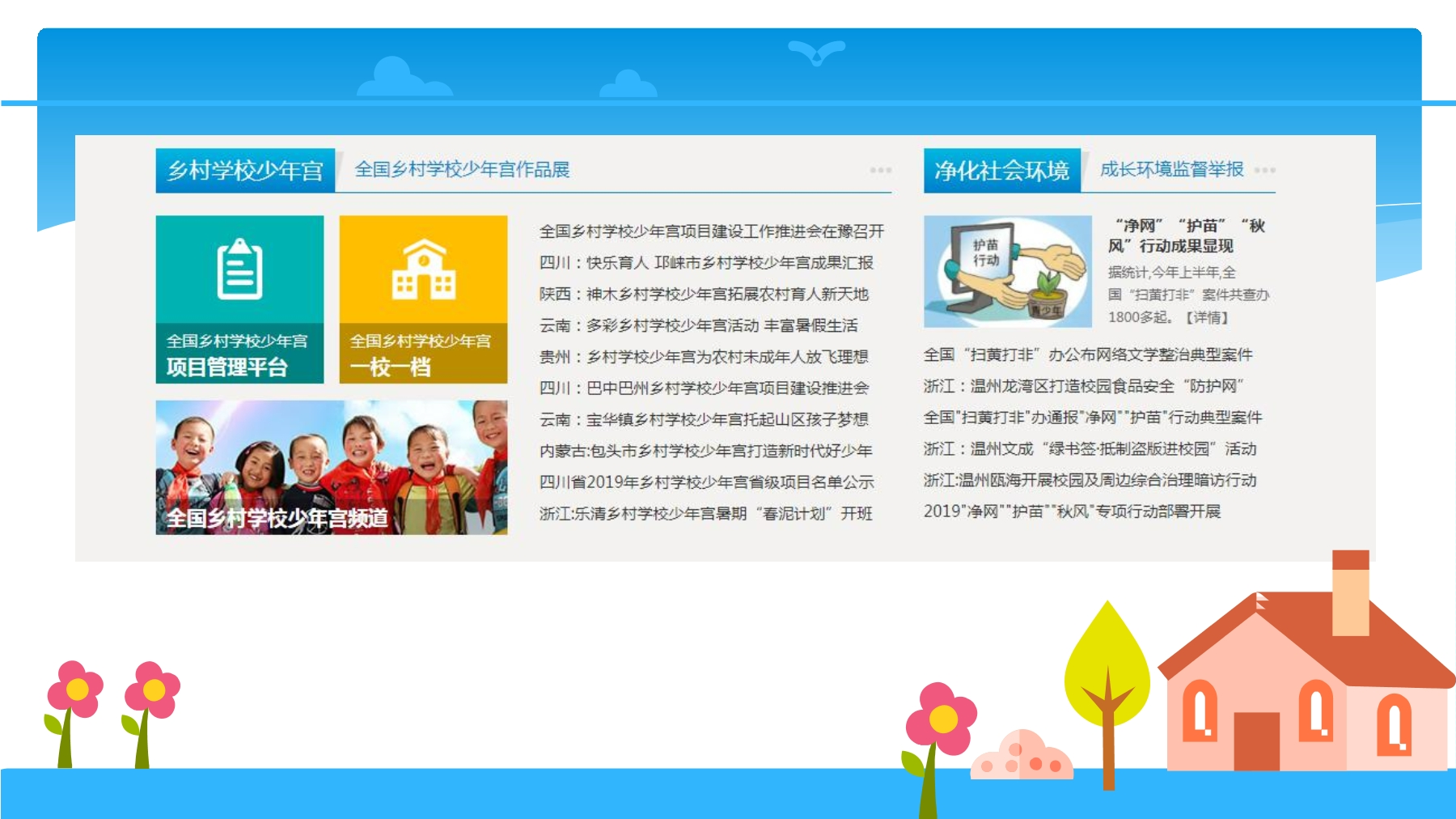The height and width of the screenshot is (819, 1456).
Task: Open the 一校一档 school building icon tile
Action: (423, 299)
